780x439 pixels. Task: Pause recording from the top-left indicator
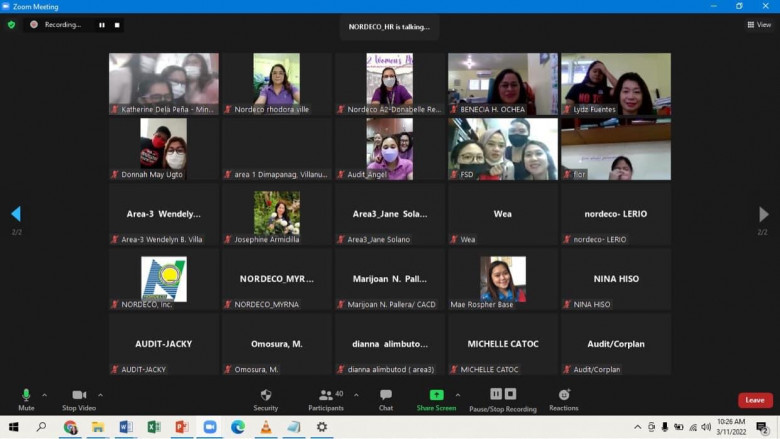101,24
